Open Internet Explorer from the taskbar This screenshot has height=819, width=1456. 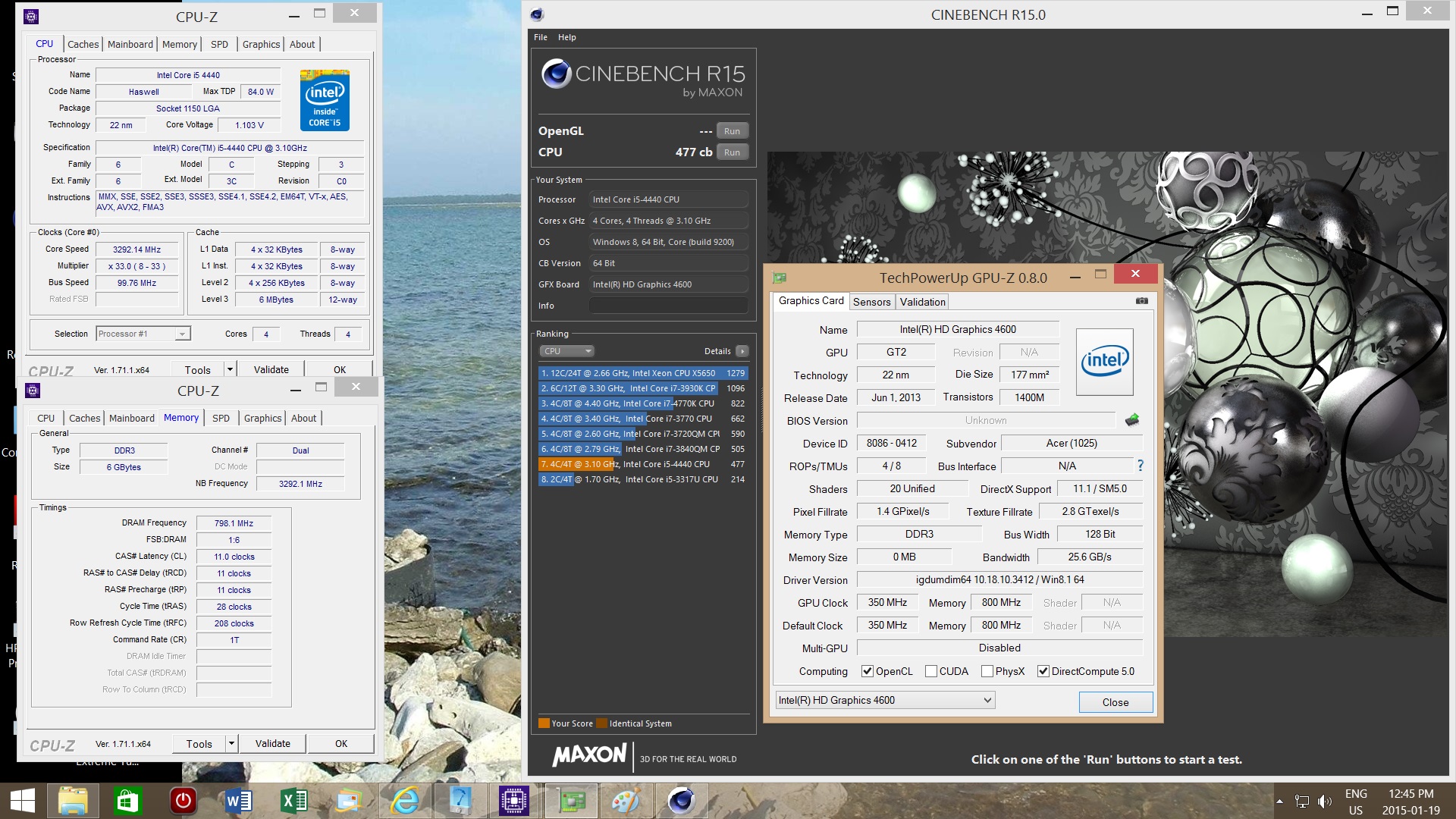[x=404, y=801]
